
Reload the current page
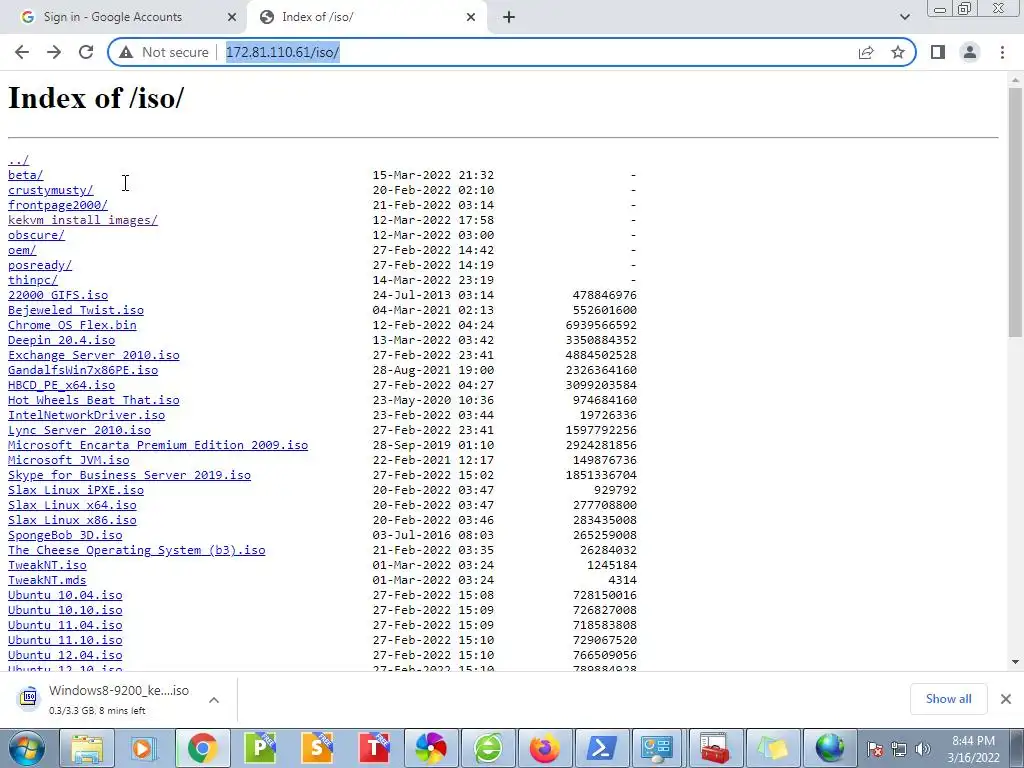86,52
